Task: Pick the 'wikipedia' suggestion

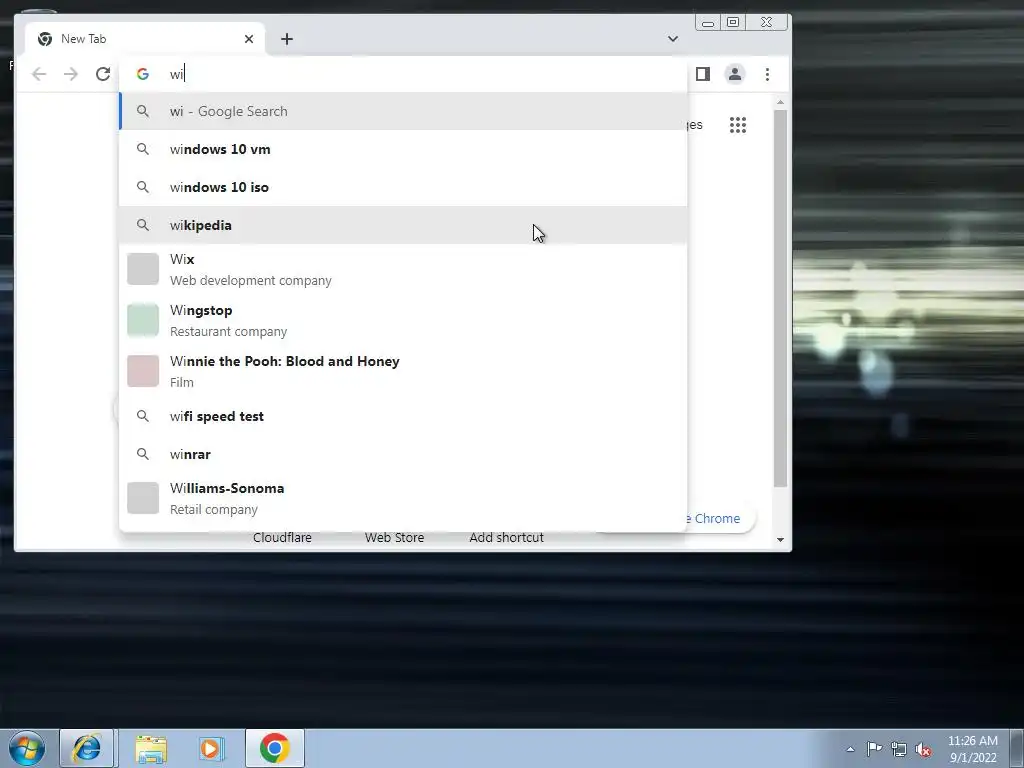Action: (404, 225)
